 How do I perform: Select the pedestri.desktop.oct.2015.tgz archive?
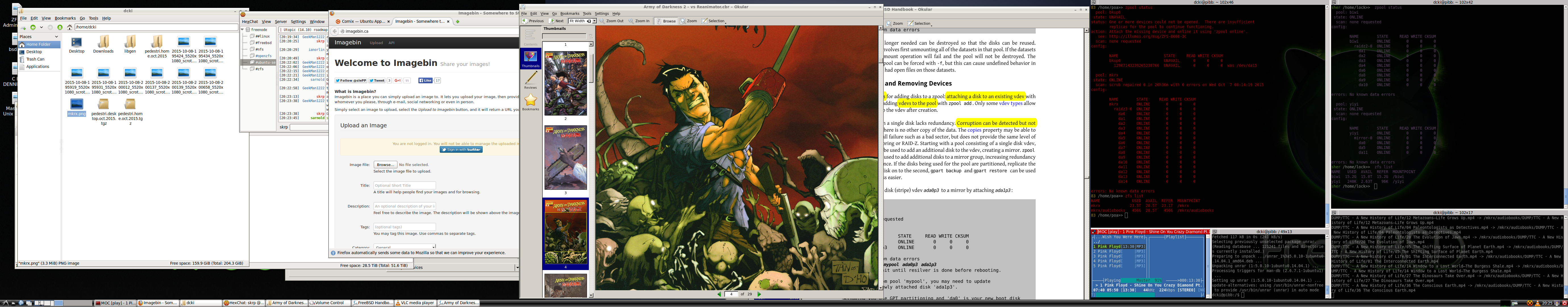[103, 112]
